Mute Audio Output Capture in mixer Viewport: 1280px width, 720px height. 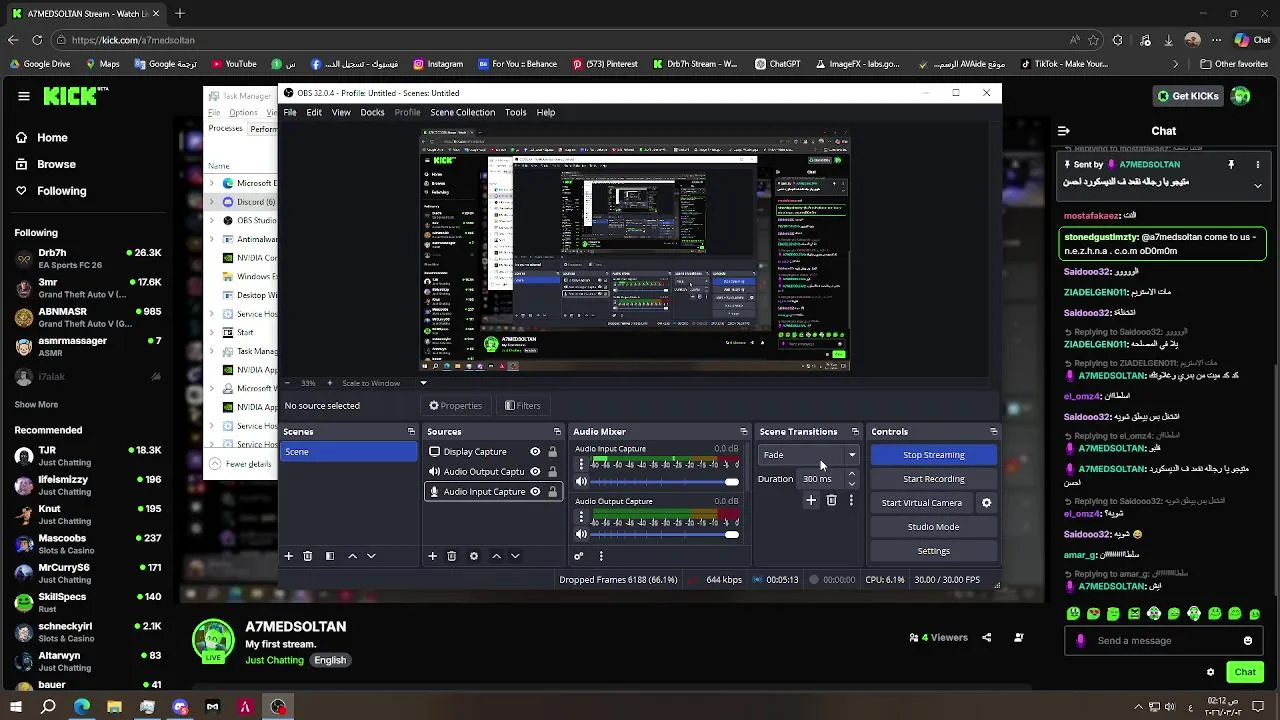581,534
